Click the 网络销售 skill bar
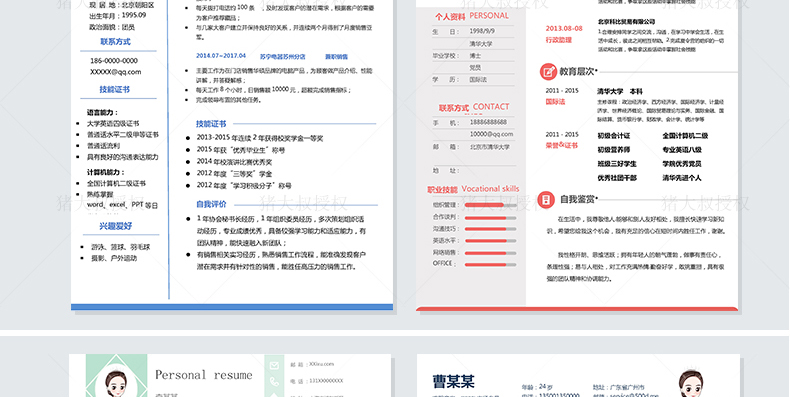The height and width of the screenshot is (397, 790). [x=490, y=252]
